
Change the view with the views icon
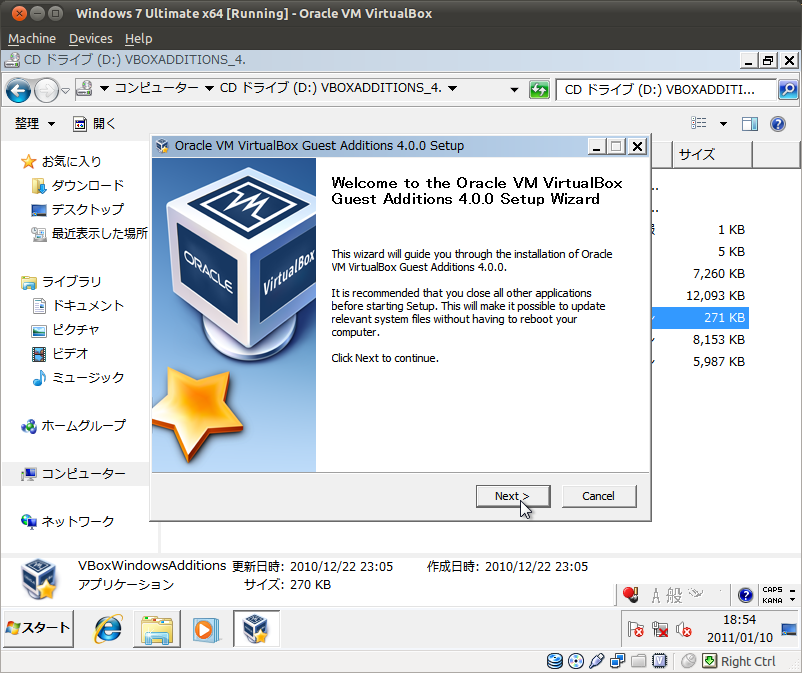(699, 123)
